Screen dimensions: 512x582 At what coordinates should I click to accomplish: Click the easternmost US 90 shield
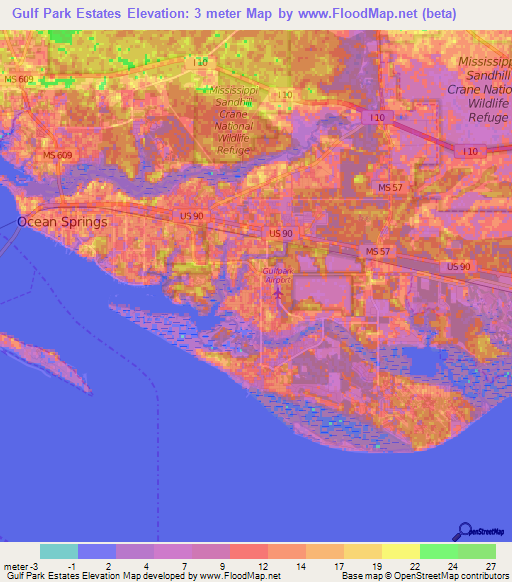pos(458,267)
